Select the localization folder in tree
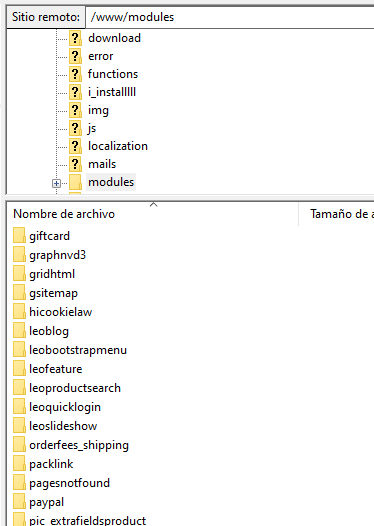 (118, 146)
